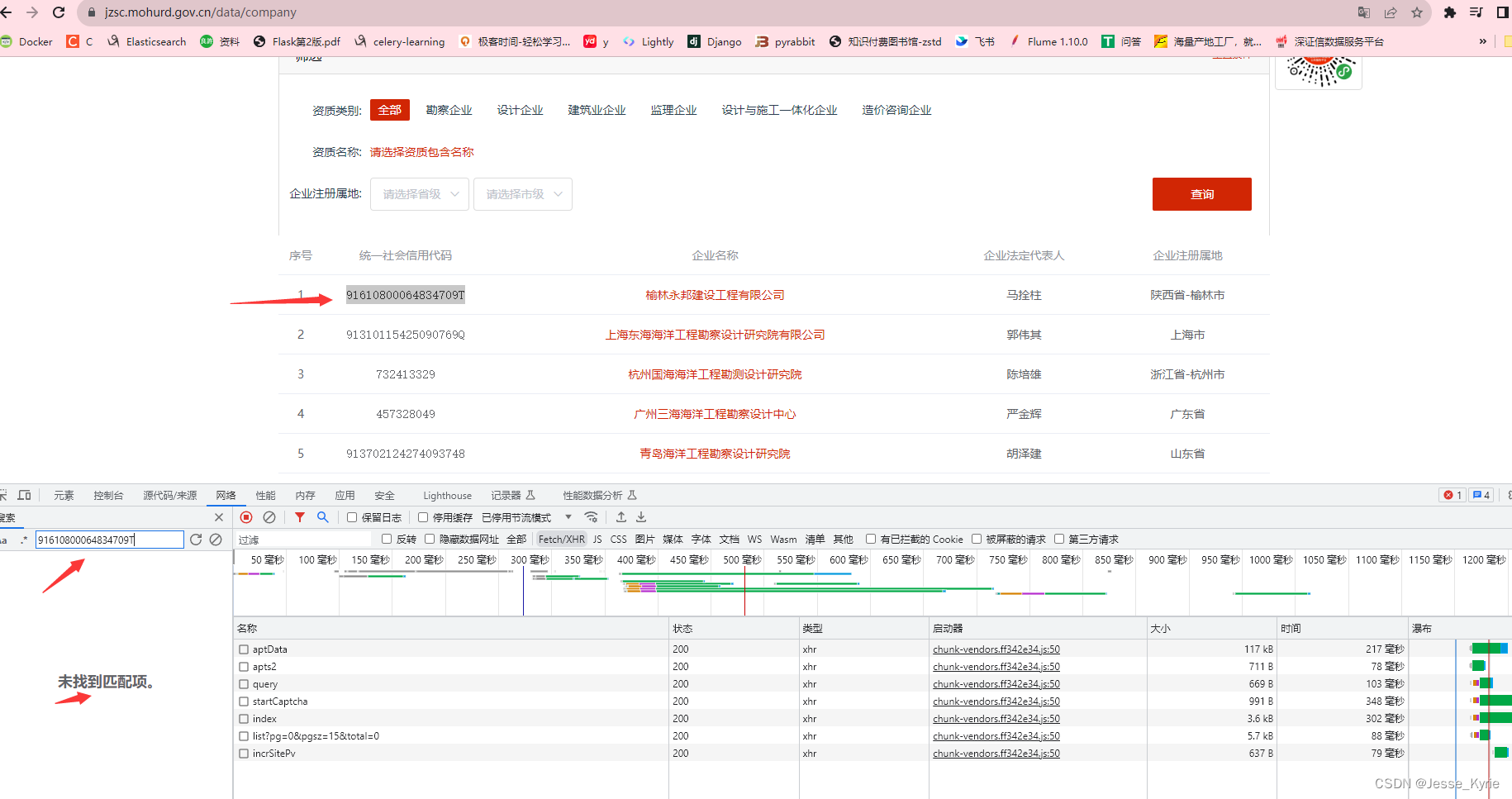Open the Docker bookmark

27,41
